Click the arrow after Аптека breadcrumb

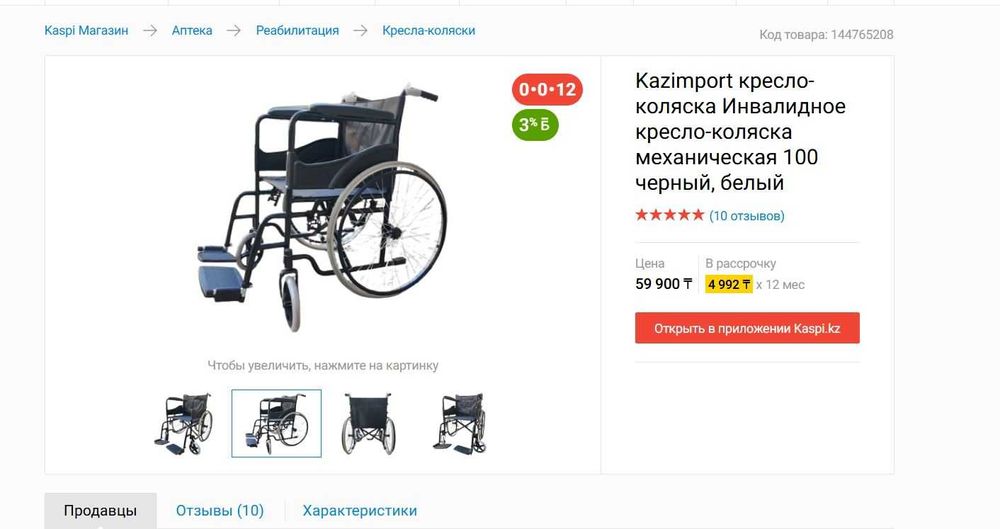pos(233,31)
